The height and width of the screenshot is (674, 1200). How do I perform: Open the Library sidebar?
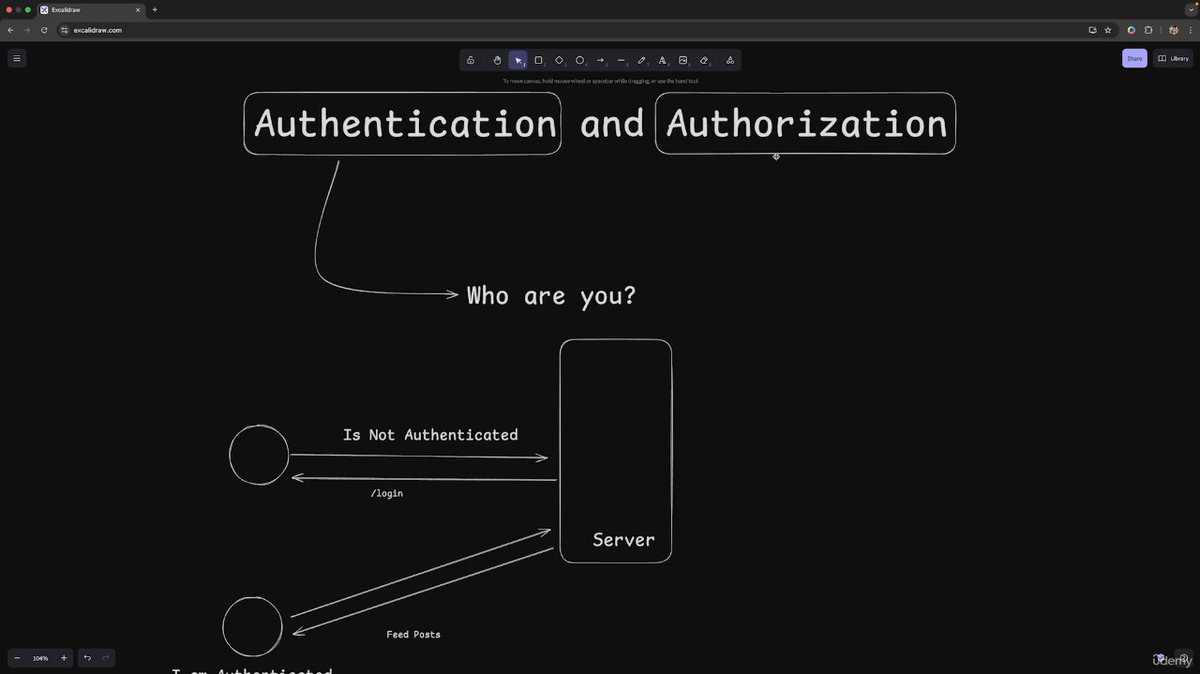coord(1173,58)
